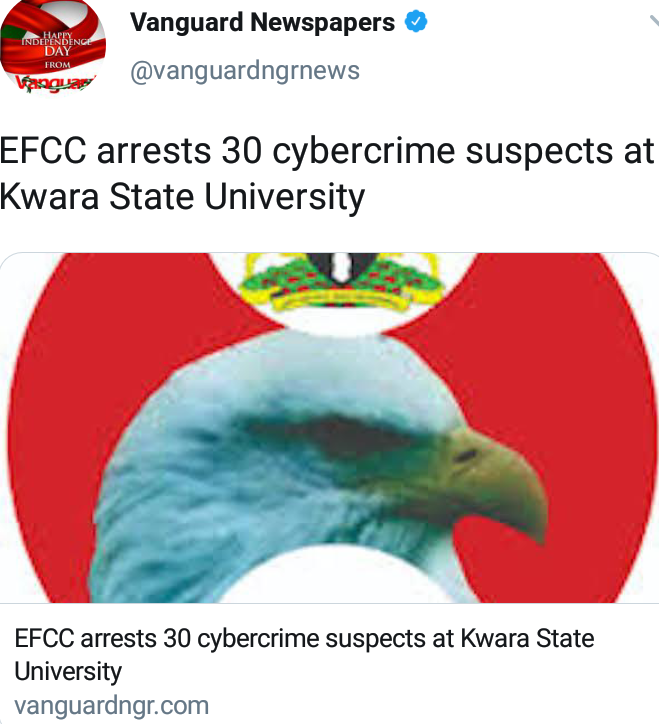Click the eagle's green beak
Viewport: 659px width, 724px height.
coord(496,480)
